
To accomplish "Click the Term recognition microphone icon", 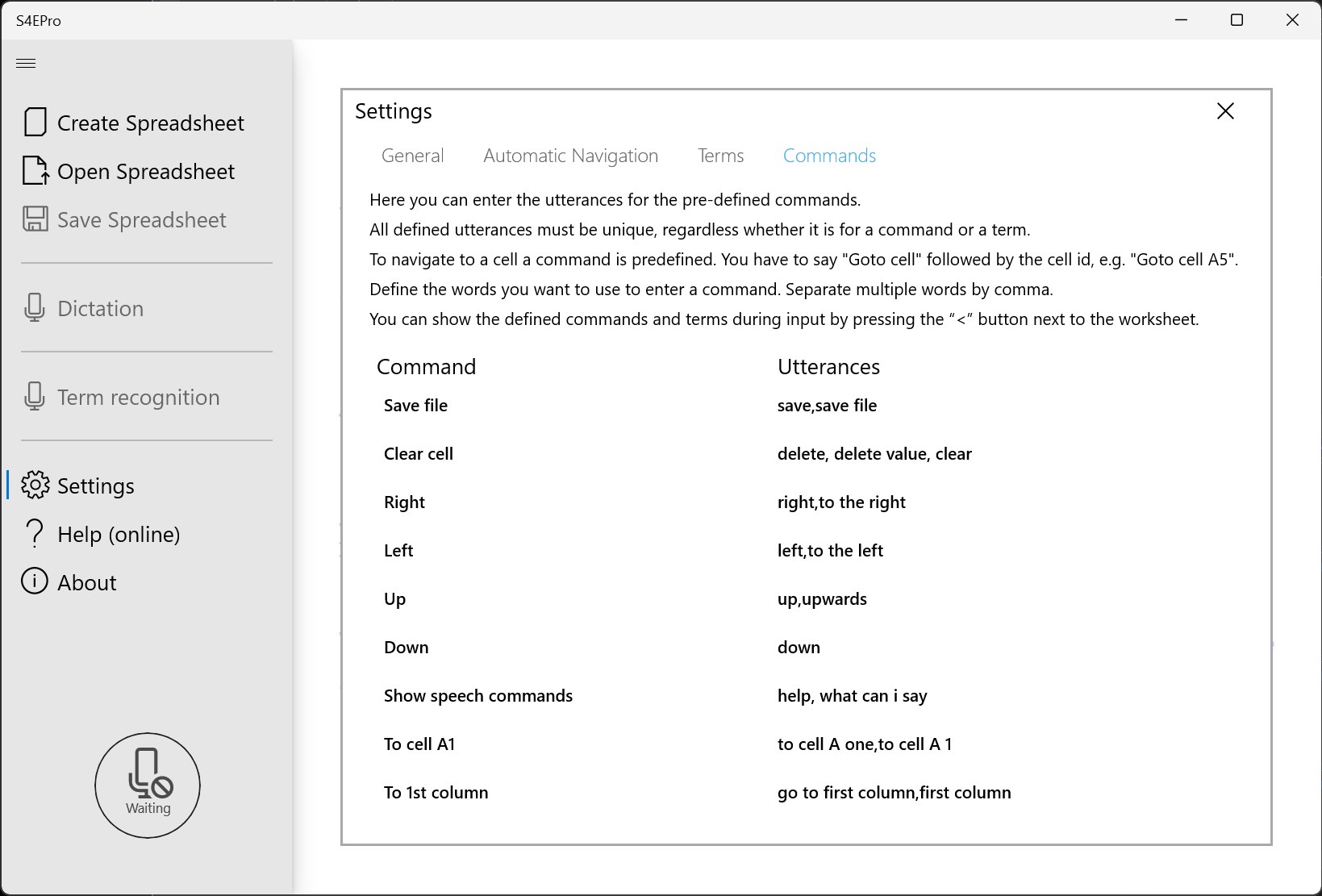I will tap(35, 397).
